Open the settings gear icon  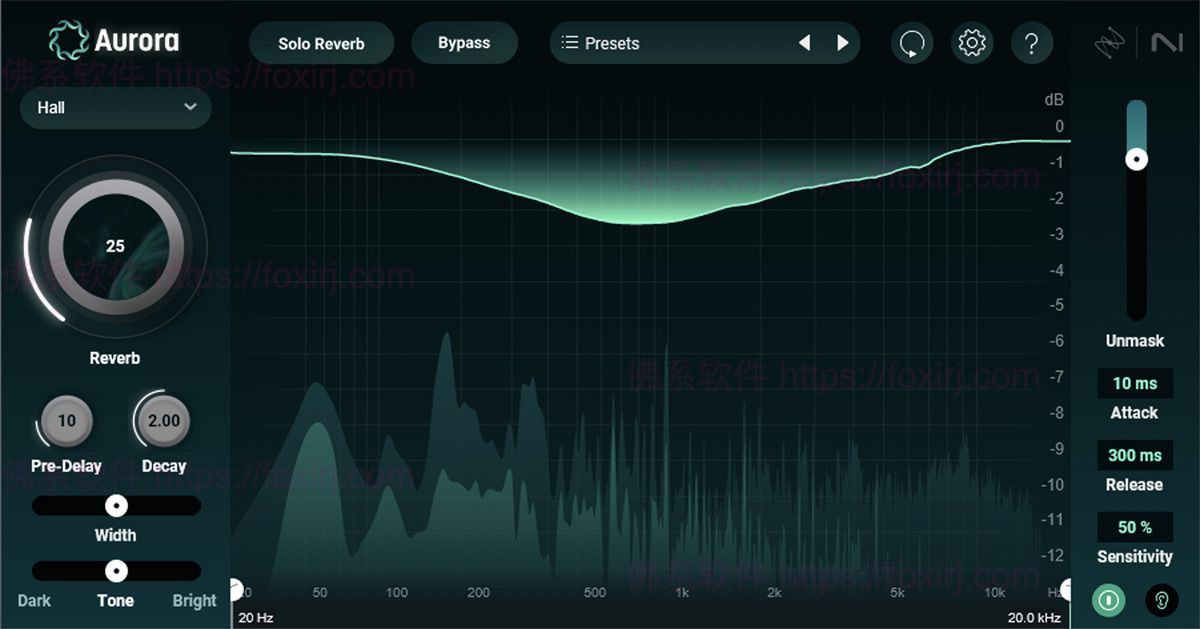point(972,43)
